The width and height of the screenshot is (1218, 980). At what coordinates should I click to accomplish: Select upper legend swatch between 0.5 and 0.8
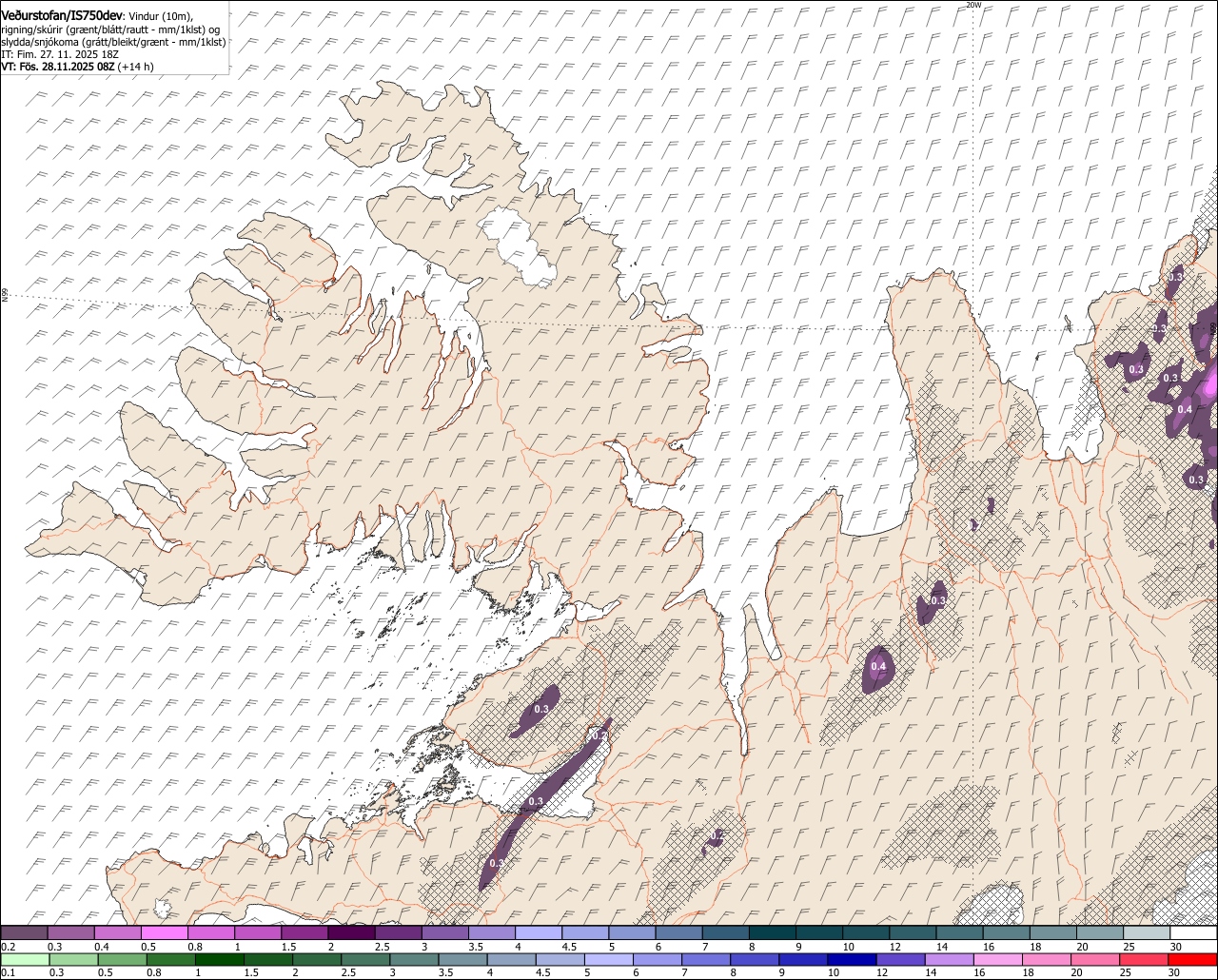tap(164, 933)
